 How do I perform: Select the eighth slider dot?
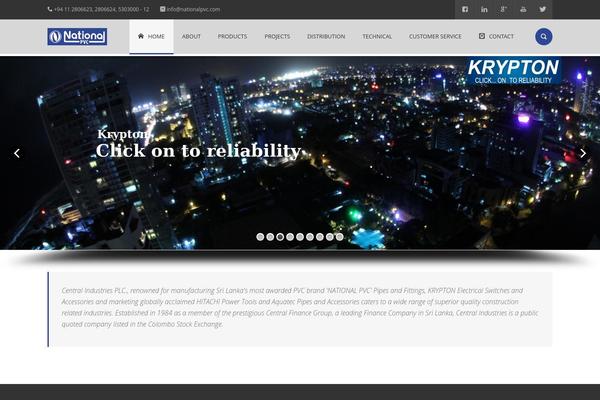[x=329, y=237]
